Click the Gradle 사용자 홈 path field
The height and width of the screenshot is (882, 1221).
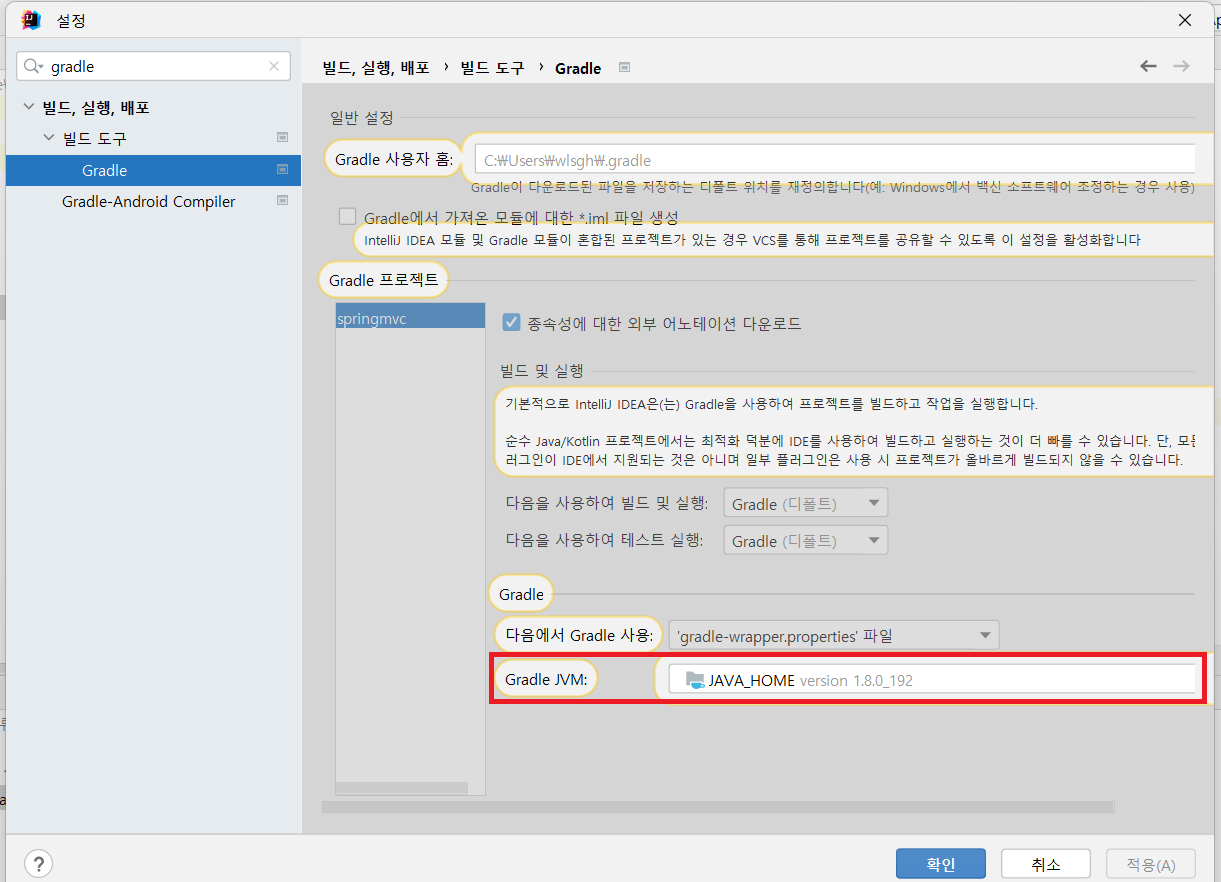836,159
